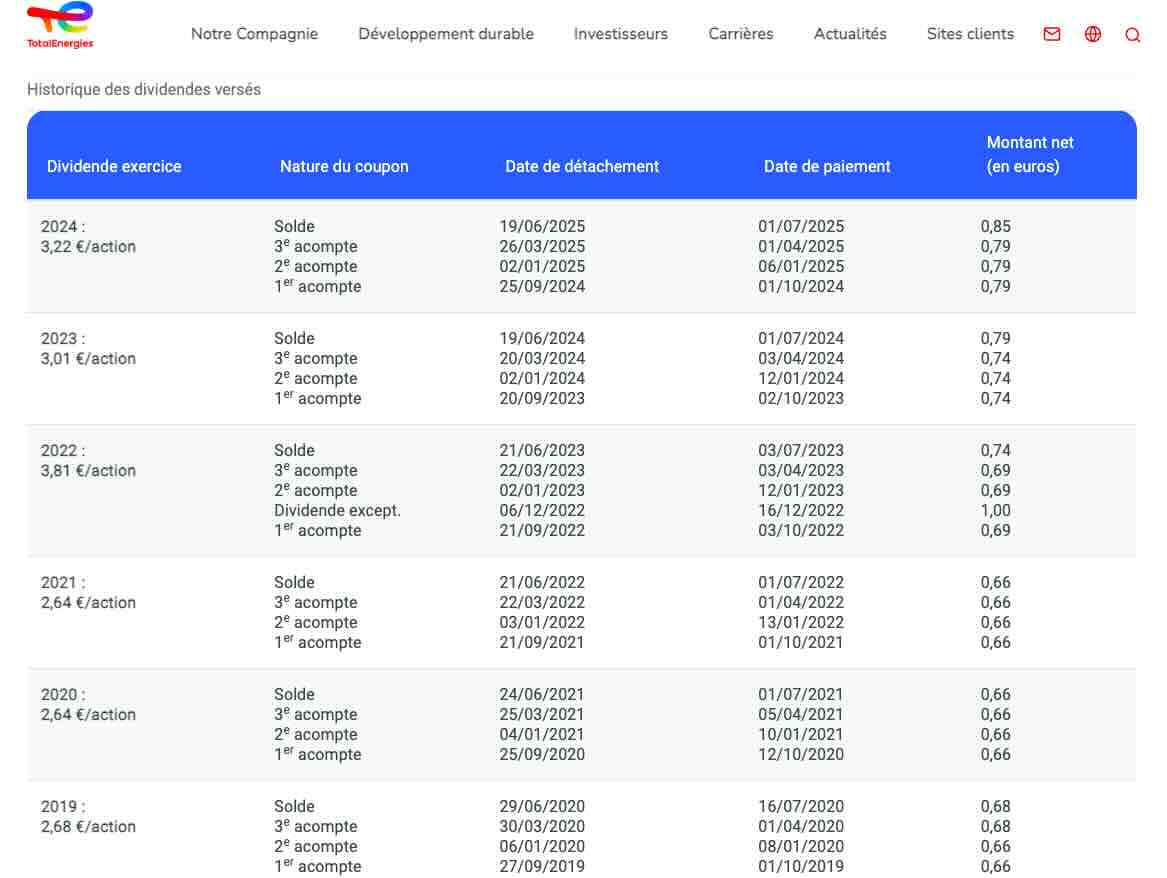Select the 2019 : 2,68 €/action cell
1167x878 pixels.
[88, 816]
